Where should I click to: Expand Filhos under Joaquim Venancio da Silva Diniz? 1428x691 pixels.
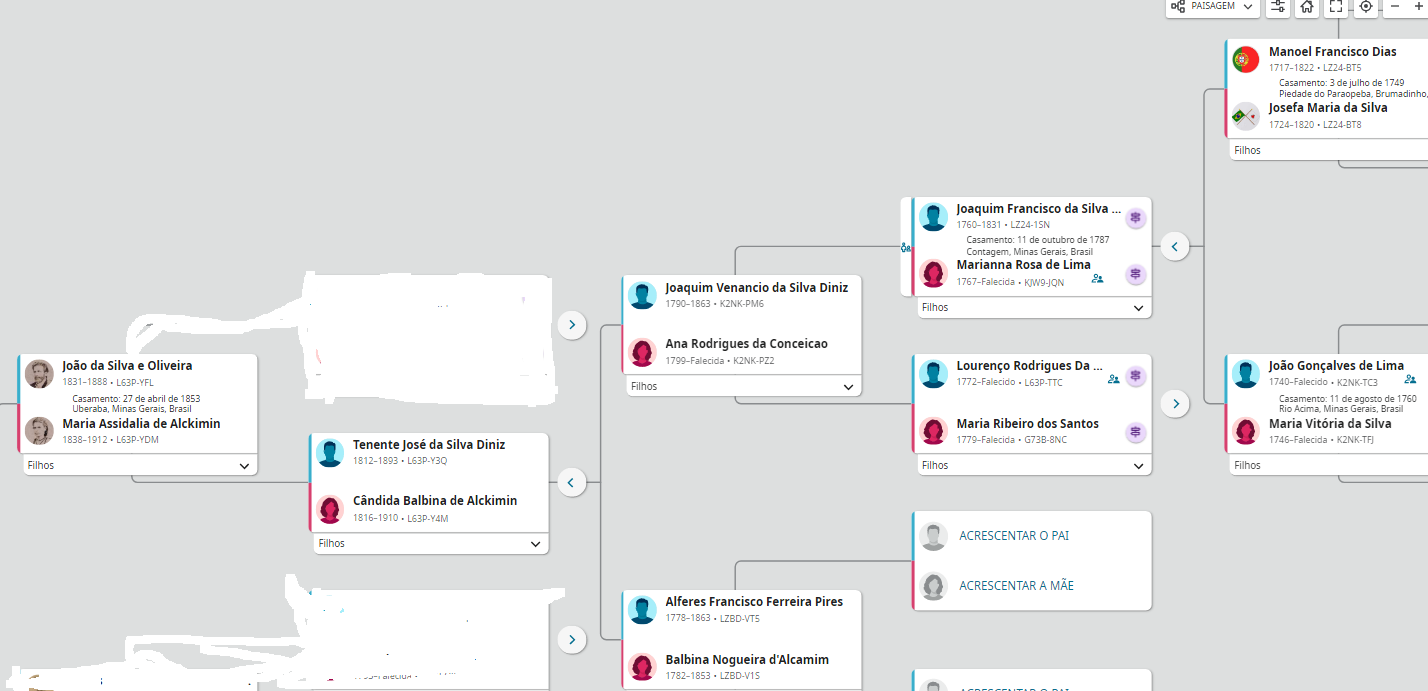pyautogui.click(x=848, y=387)
